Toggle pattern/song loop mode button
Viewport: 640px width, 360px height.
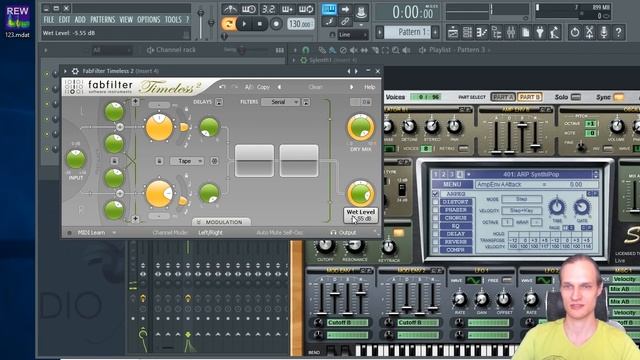click(229, 24)
